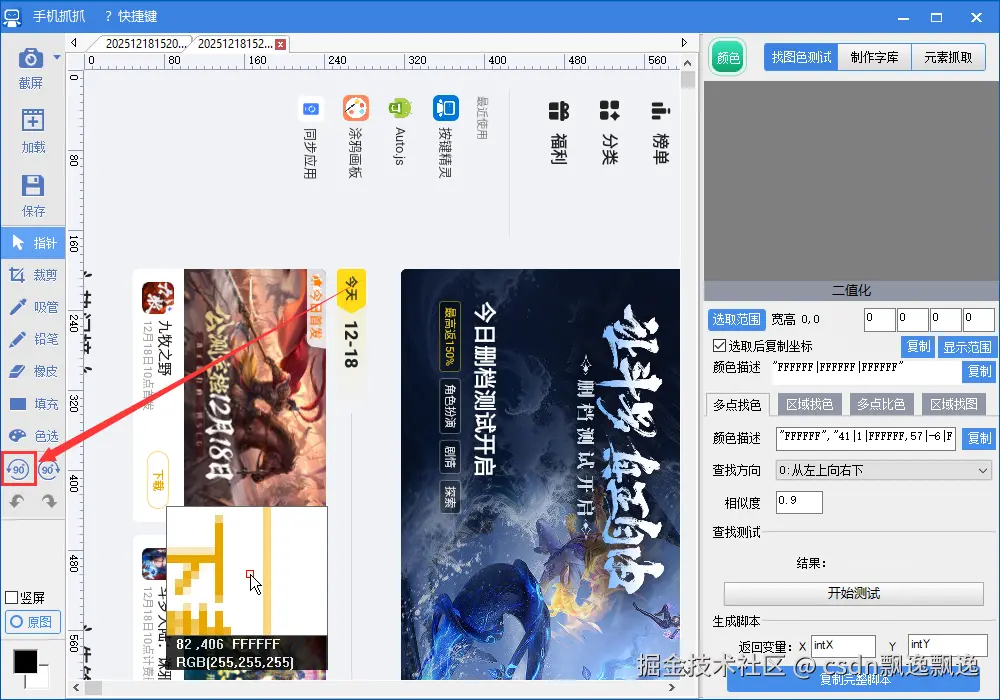Toggle the 选取后复制坐标 checkbox

coord(719,346)
